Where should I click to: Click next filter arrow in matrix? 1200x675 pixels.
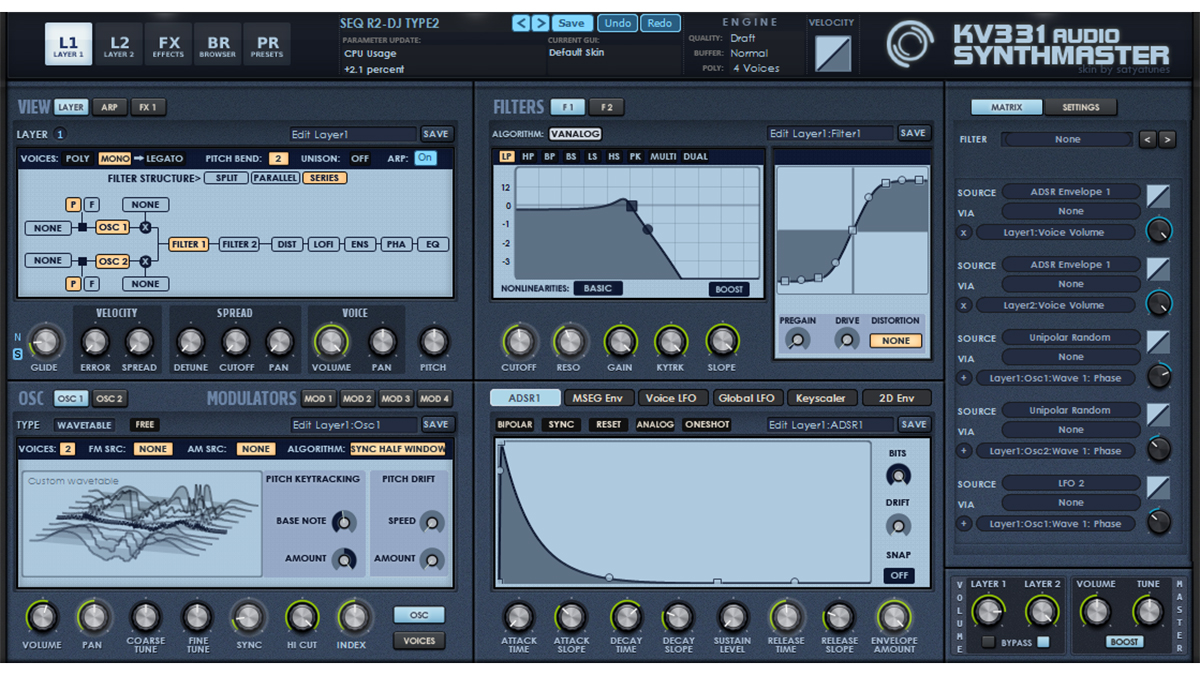pyautogui.click(x=1167, y=140)
